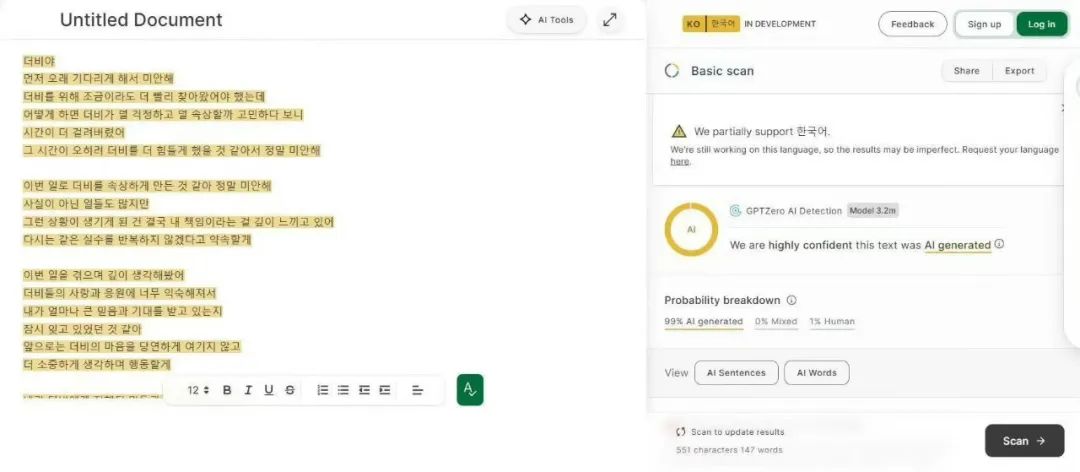The height and width of the screenshot is (472, 1080).
Task: Click the green spell check icon
Action: pos(470,390)
